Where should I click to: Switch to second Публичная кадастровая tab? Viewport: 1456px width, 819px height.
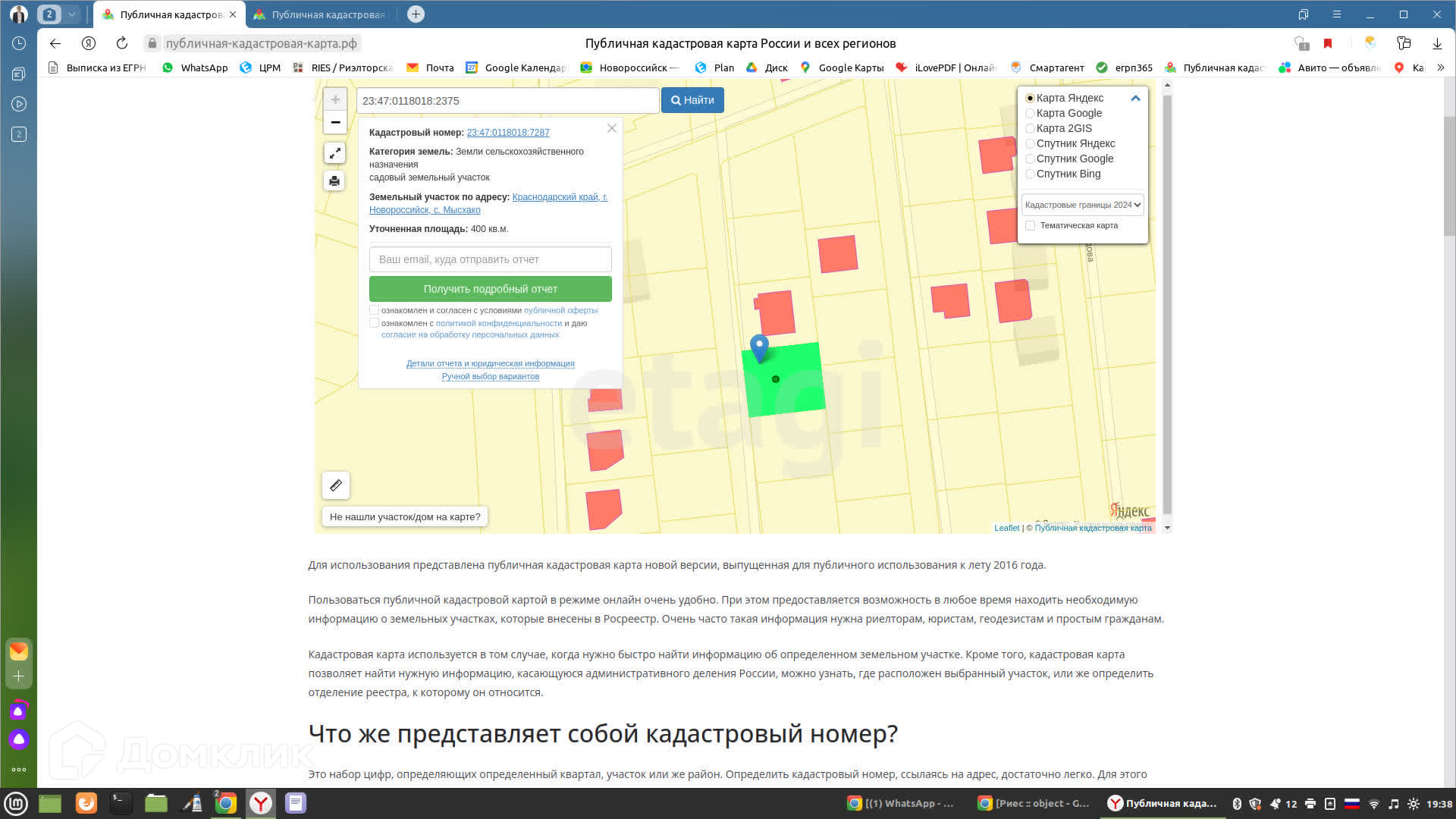tap(322, 14)
